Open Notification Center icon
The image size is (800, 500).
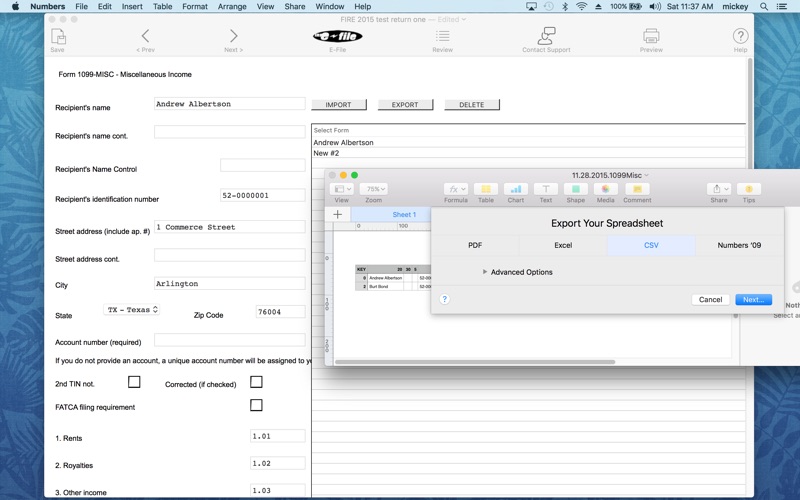coord(781,7)
